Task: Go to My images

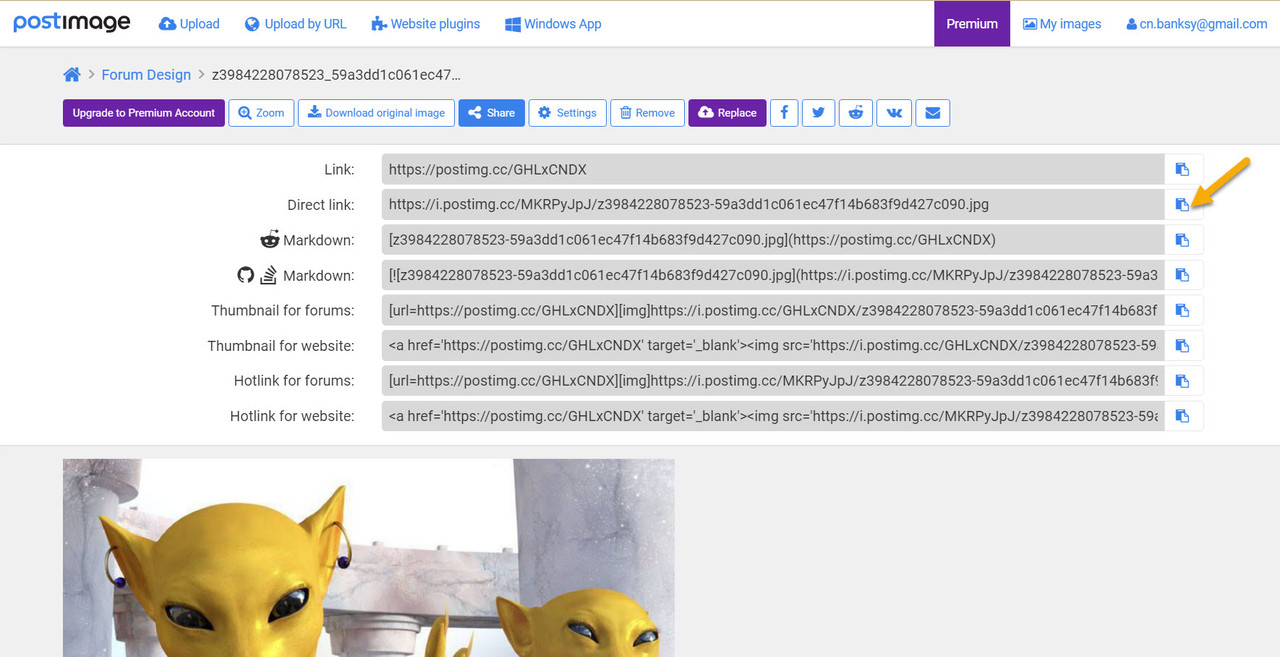Action: coord(1062,24)
